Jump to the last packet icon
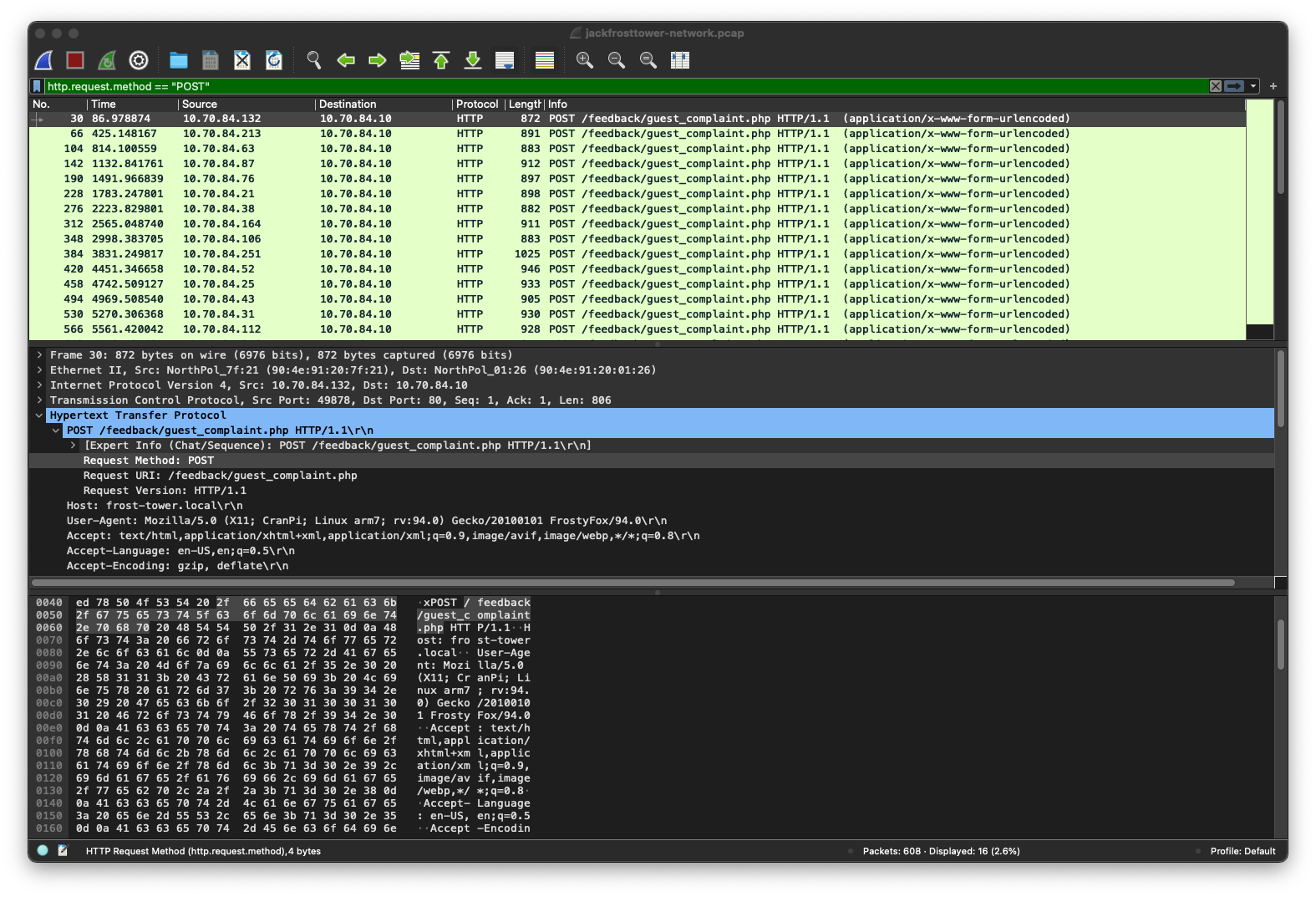The height and width of the screenshot is (897, 1316). pyautogui.click(x=473, y=60)
